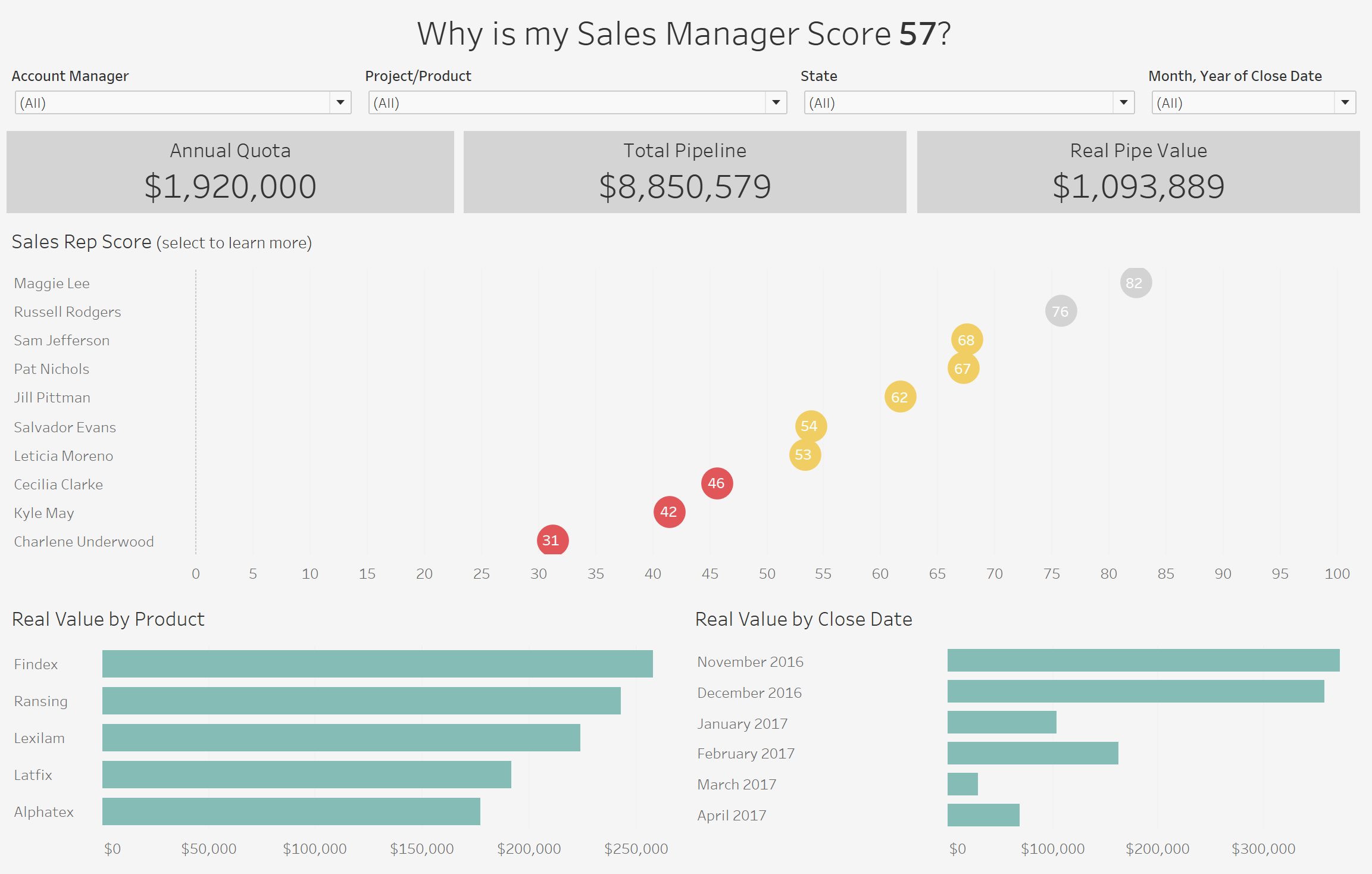1372x874 pixels.
Task: Click Kyle May's red 42 bubble
Action: [669, 512]
